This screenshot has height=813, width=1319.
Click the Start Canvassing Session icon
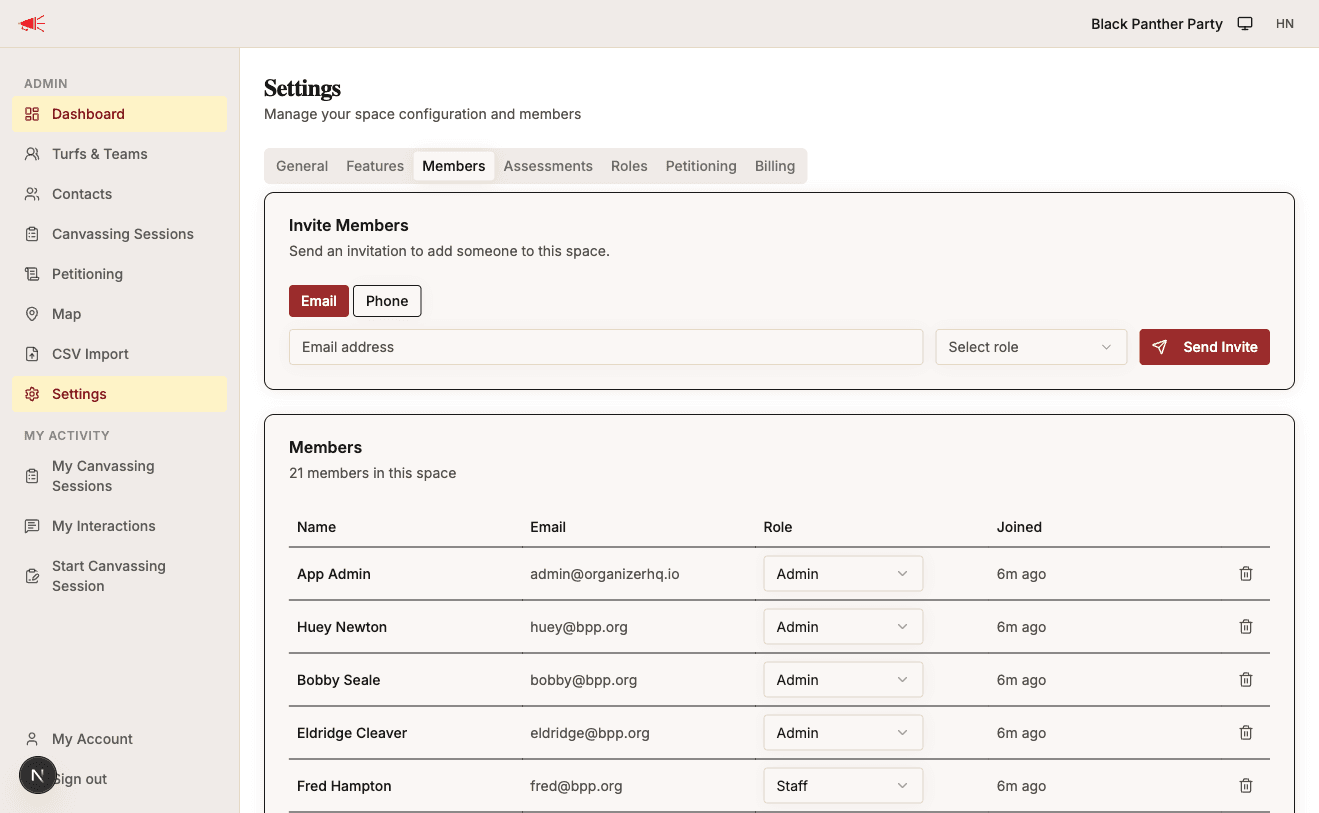pyautogui.click(x=32, y=576)
